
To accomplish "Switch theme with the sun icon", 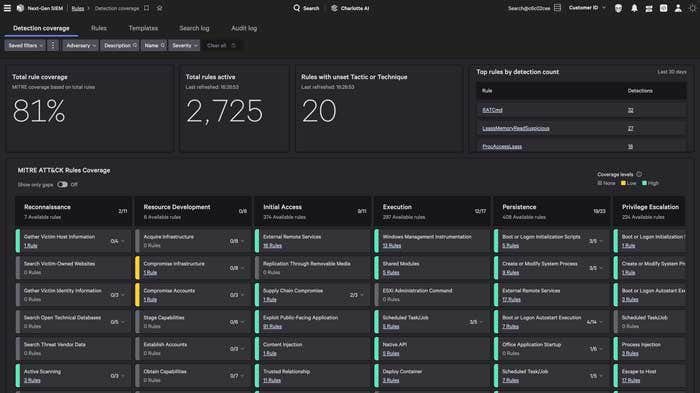I will [x=692, y=8].
